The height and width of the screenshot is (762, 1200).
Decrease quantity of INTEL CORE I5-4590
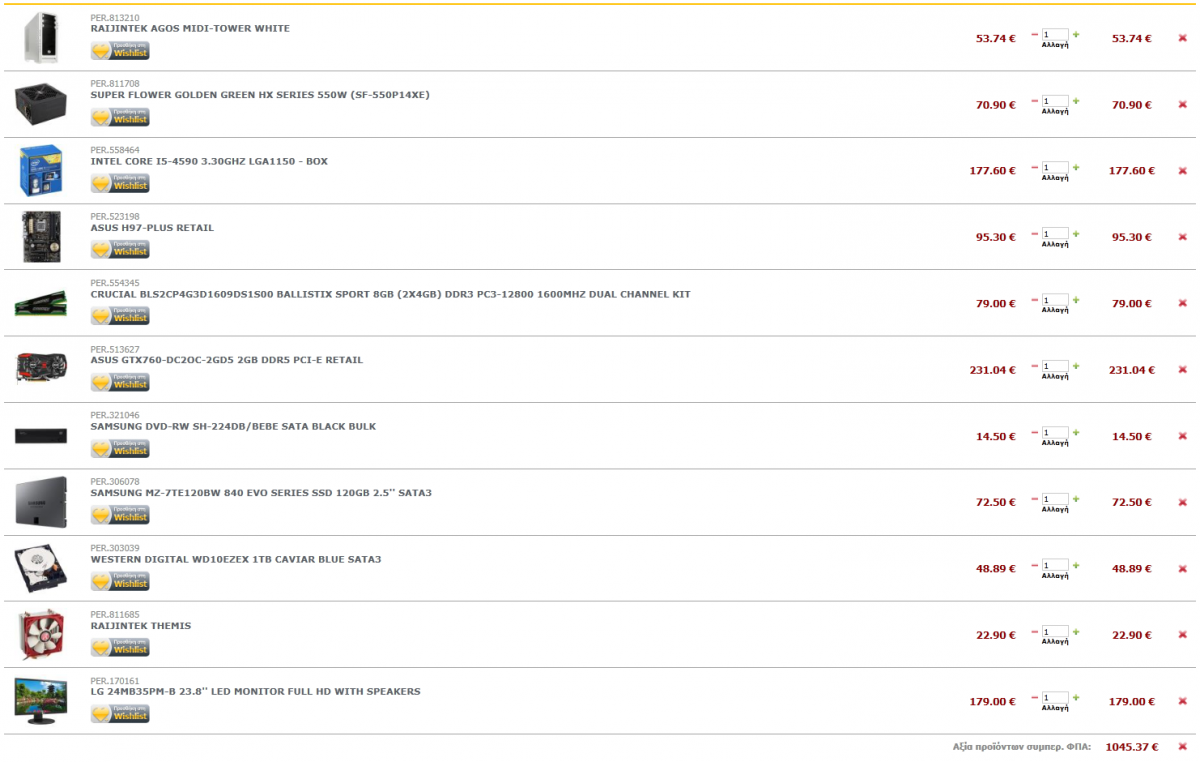tap(1034, 167)
